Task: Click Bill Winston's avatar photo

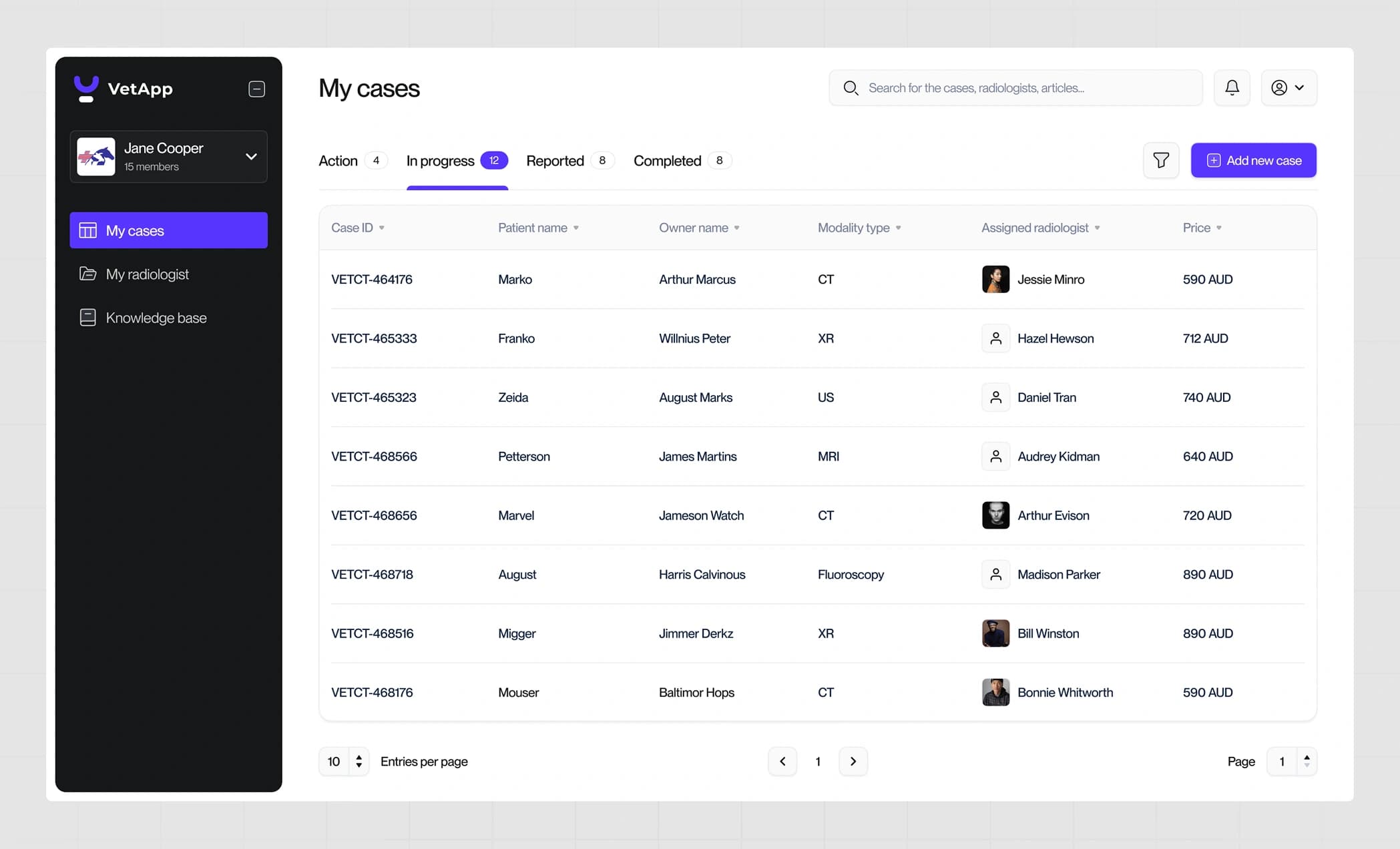Action: pyautogui.click(x=995, y=633)
